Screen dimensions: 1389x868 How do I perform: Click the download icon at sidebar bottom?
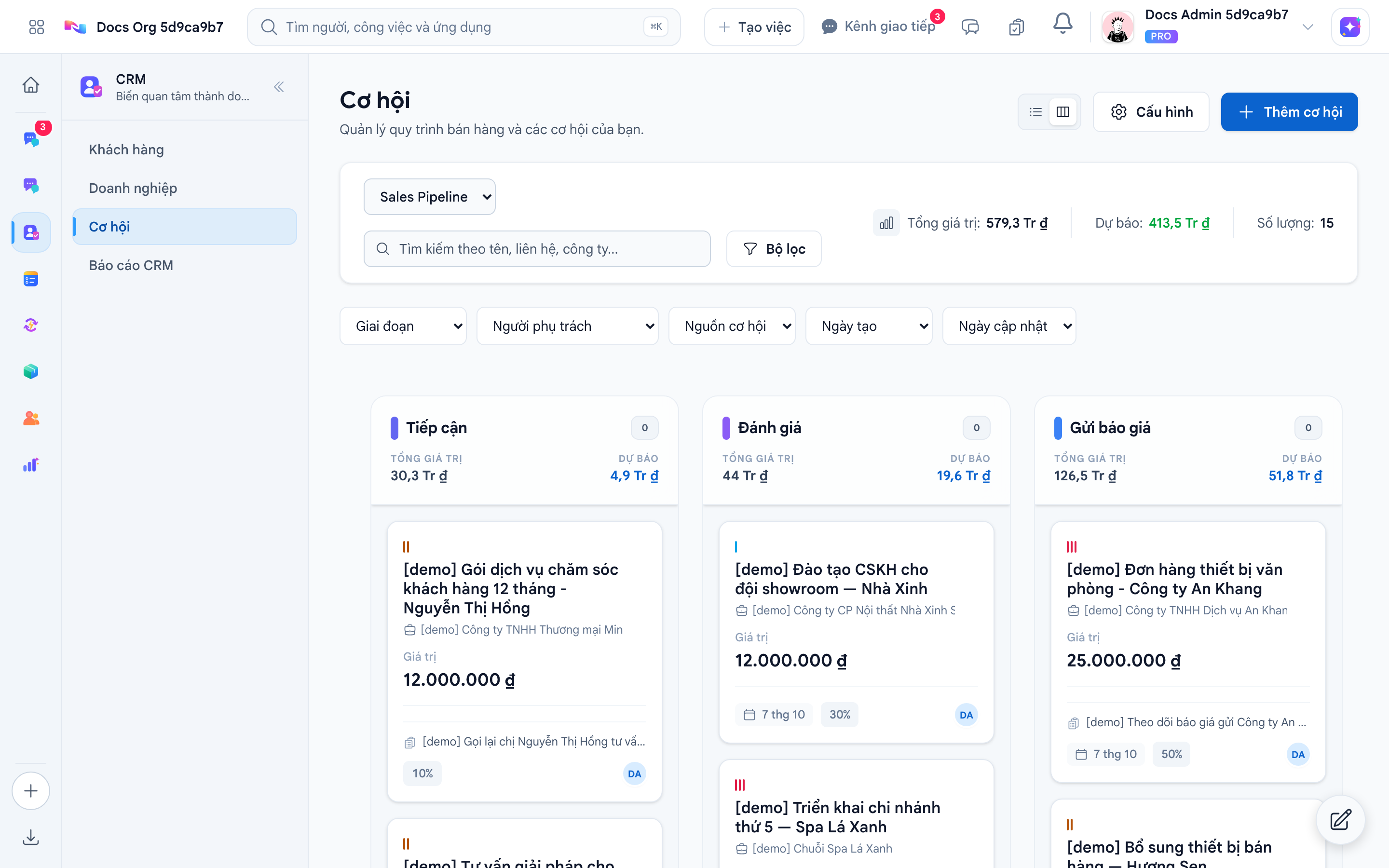(31, 838)
